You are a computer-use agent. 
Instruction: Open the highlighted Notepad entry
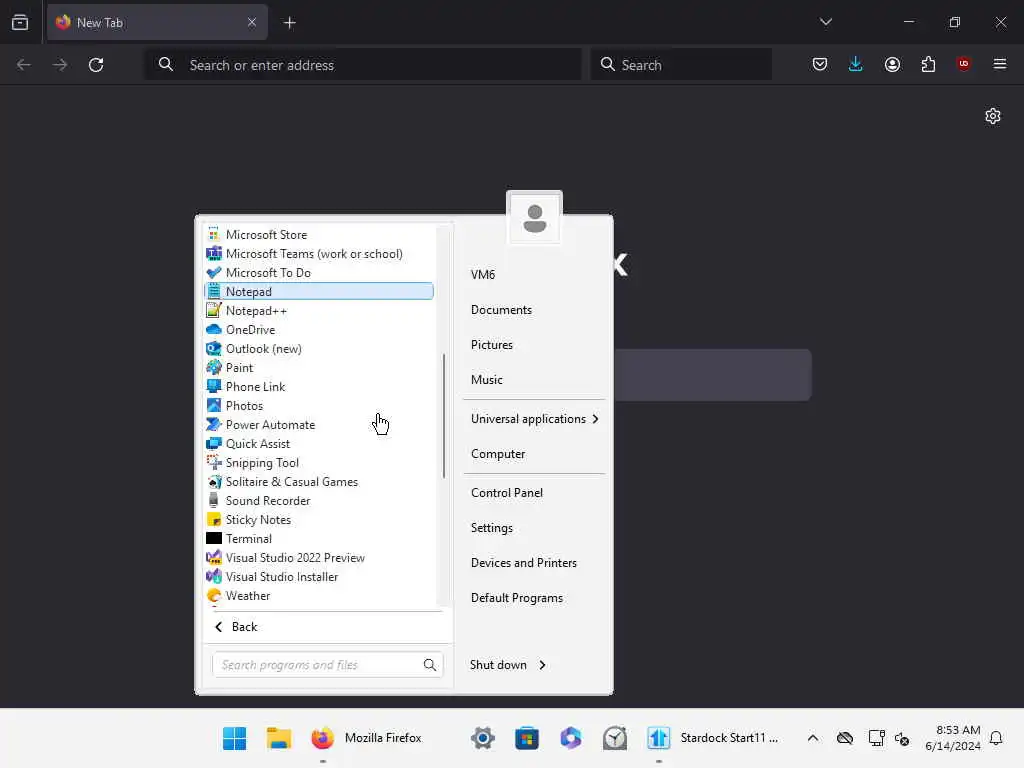pyautogui.click(x=319, y=291)
